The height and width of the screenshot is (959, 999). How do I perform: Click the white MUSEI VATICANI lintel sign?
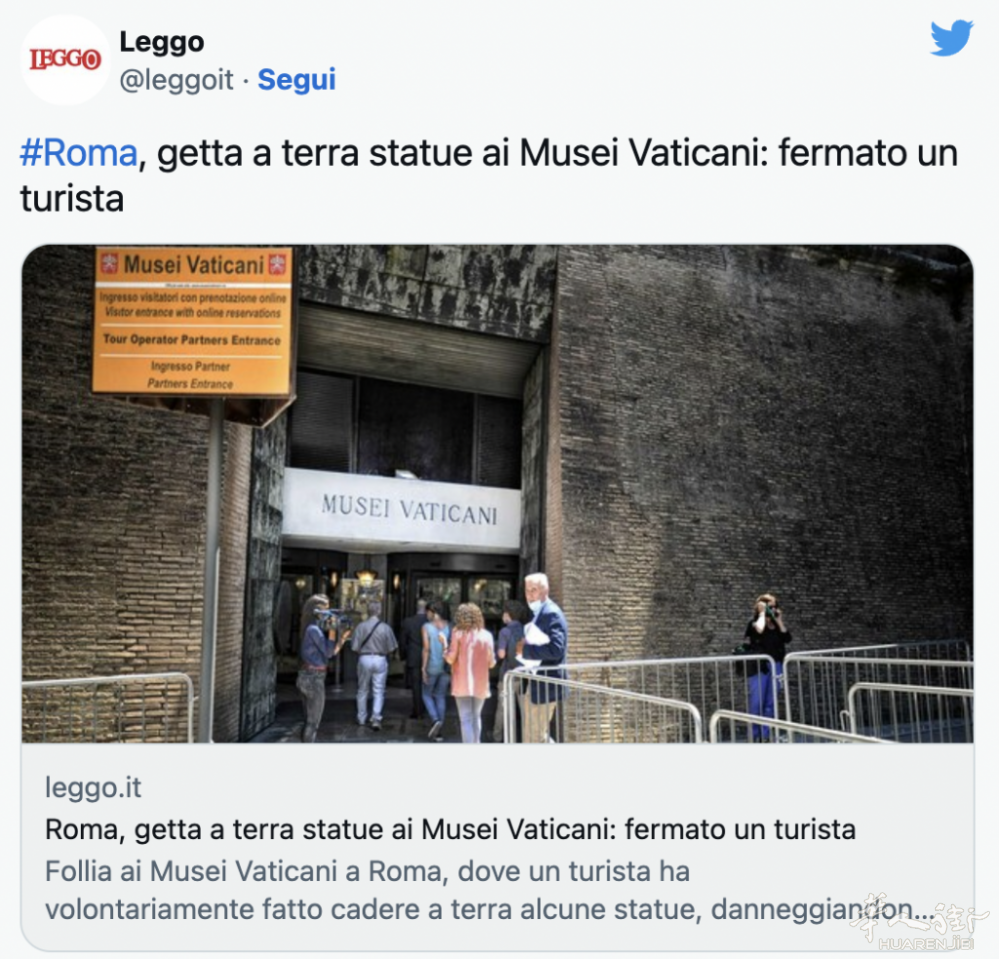401,510
